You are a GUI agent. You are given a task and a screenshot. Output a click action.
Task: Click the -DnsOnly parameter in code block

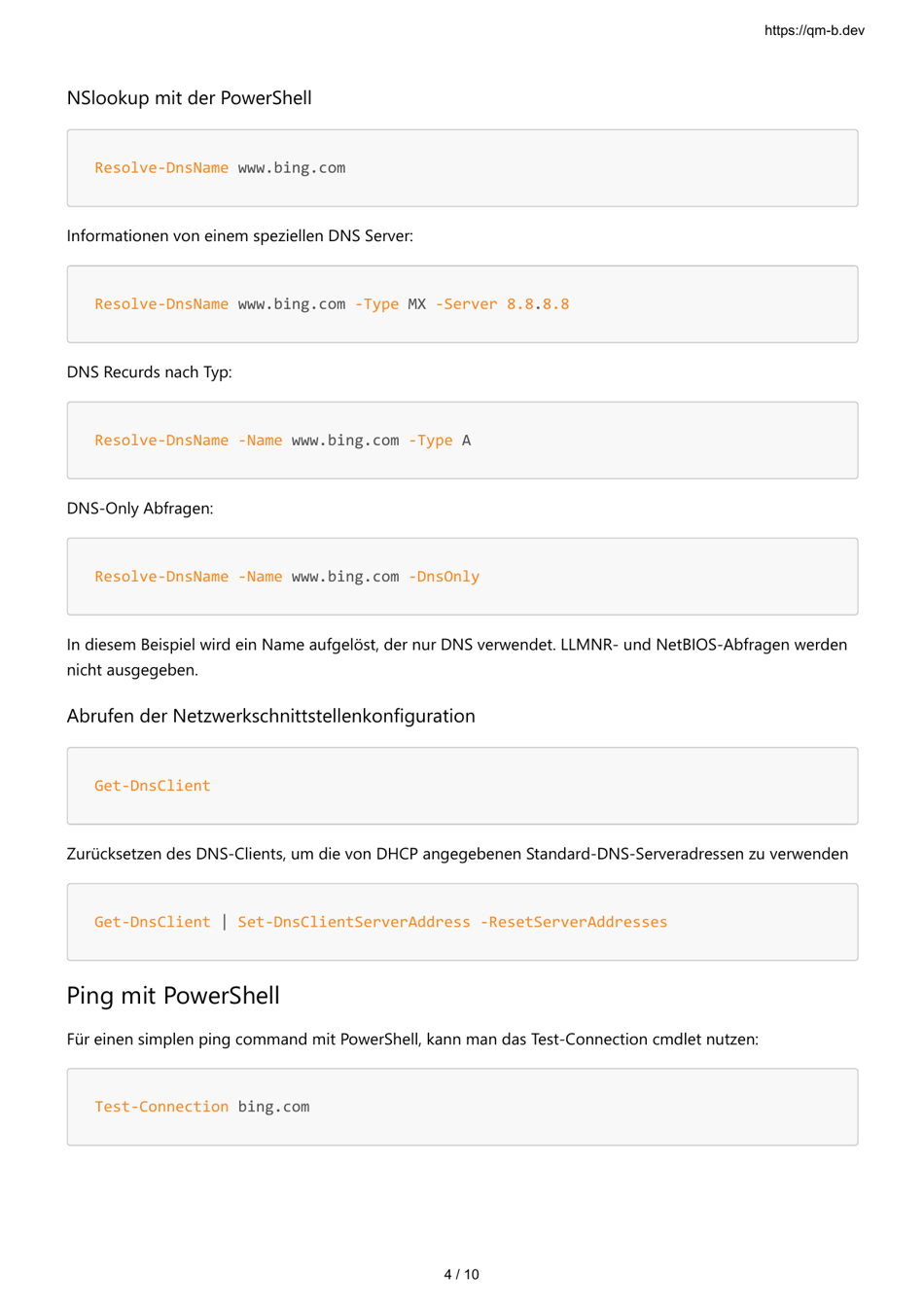444,577
